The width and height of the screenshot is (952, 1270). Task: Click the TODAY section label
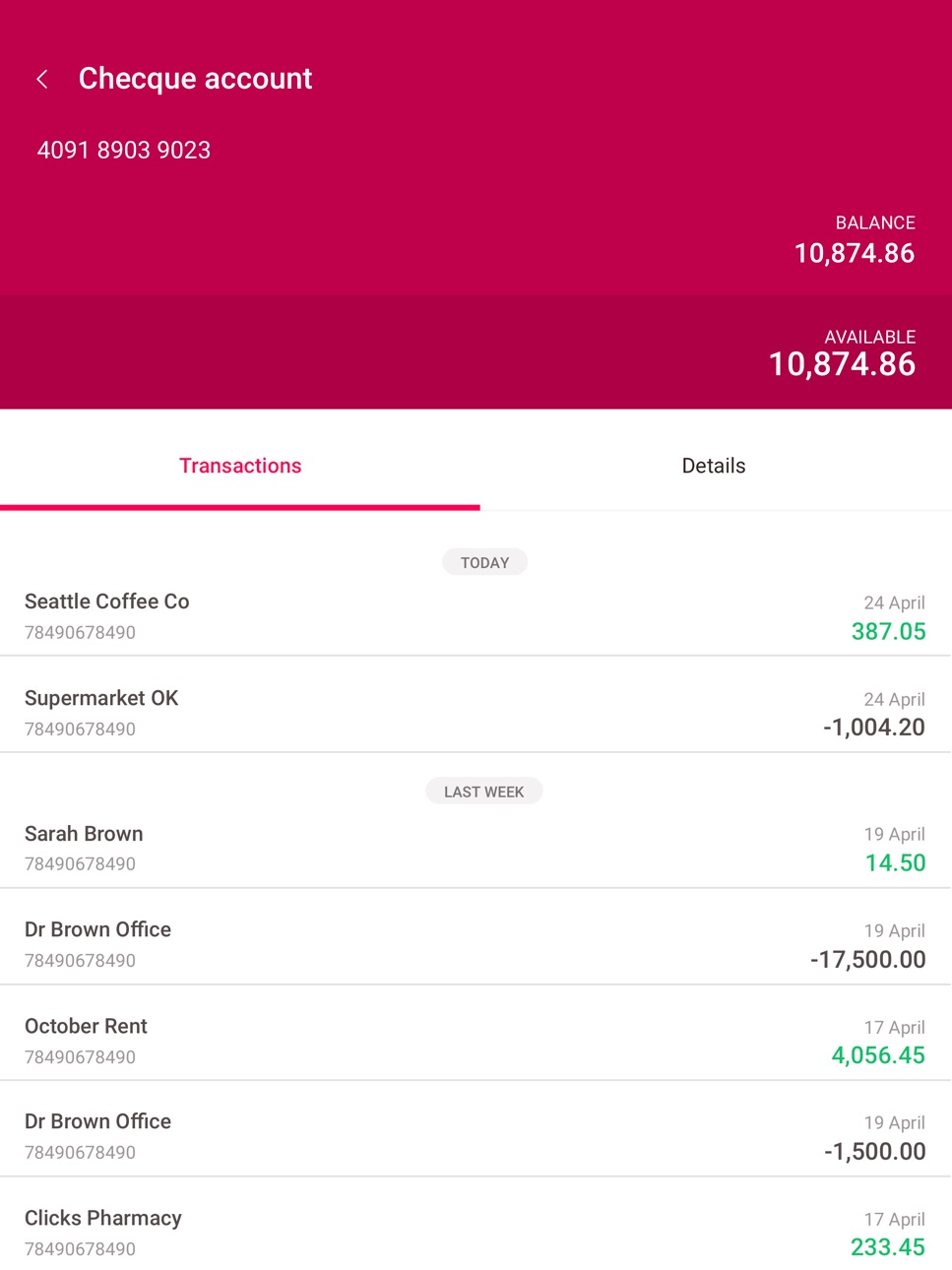(x=484, y=562)
